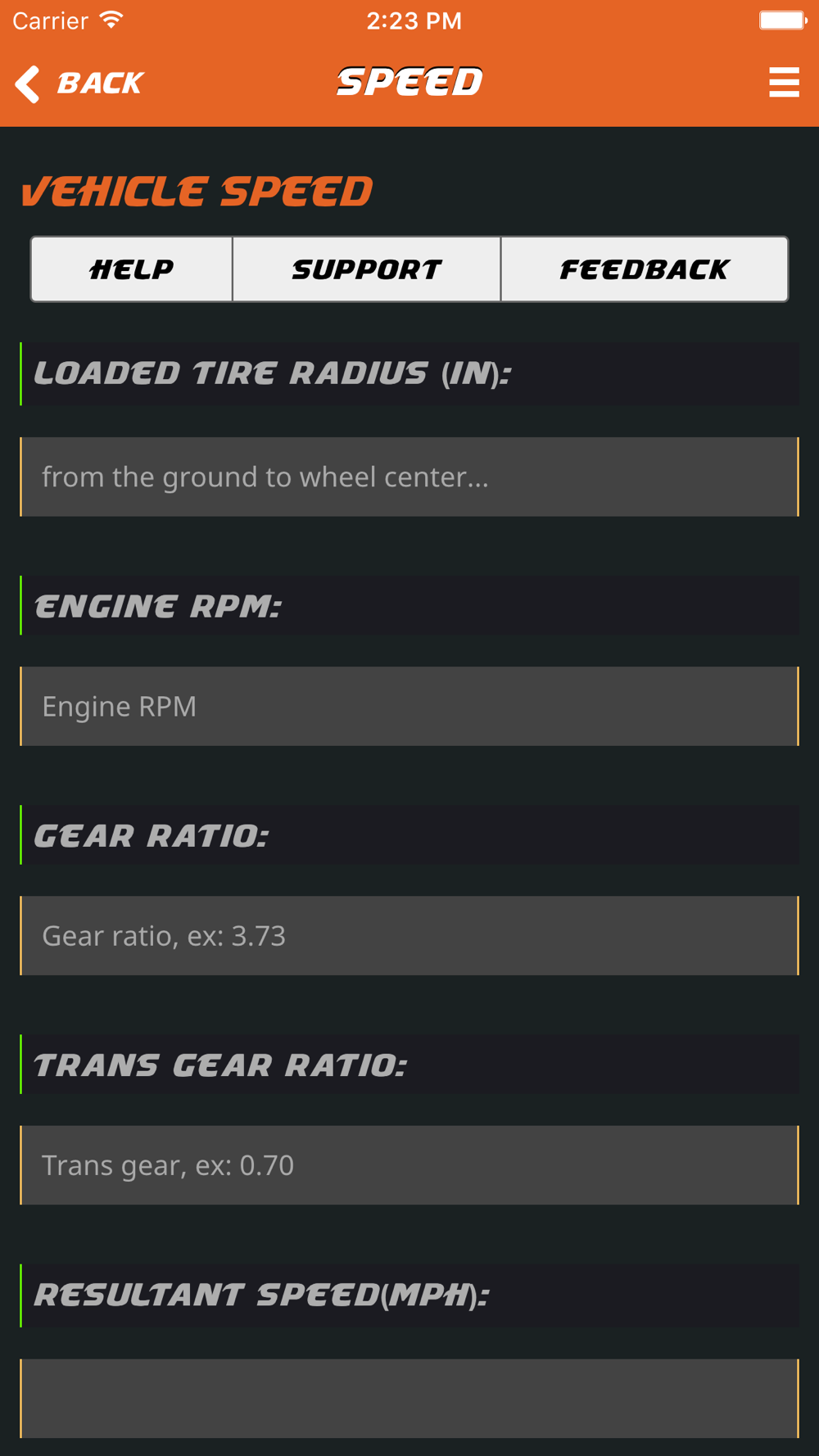
Task: Tap the VEHICLE SPEED heading
Action: click(197, 192)
